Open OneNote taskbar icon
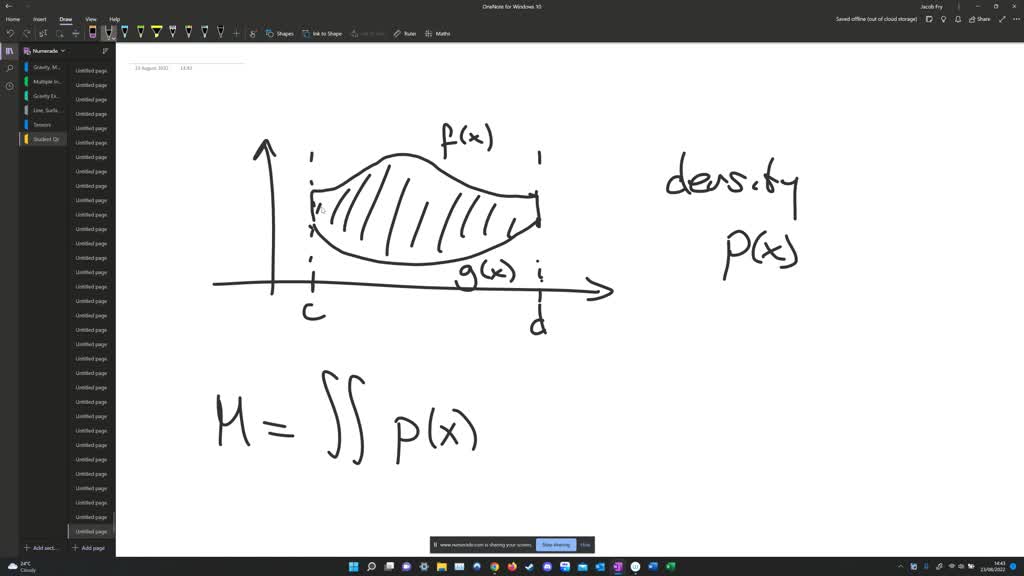1024x576 pixels. [x=618, y=566]
